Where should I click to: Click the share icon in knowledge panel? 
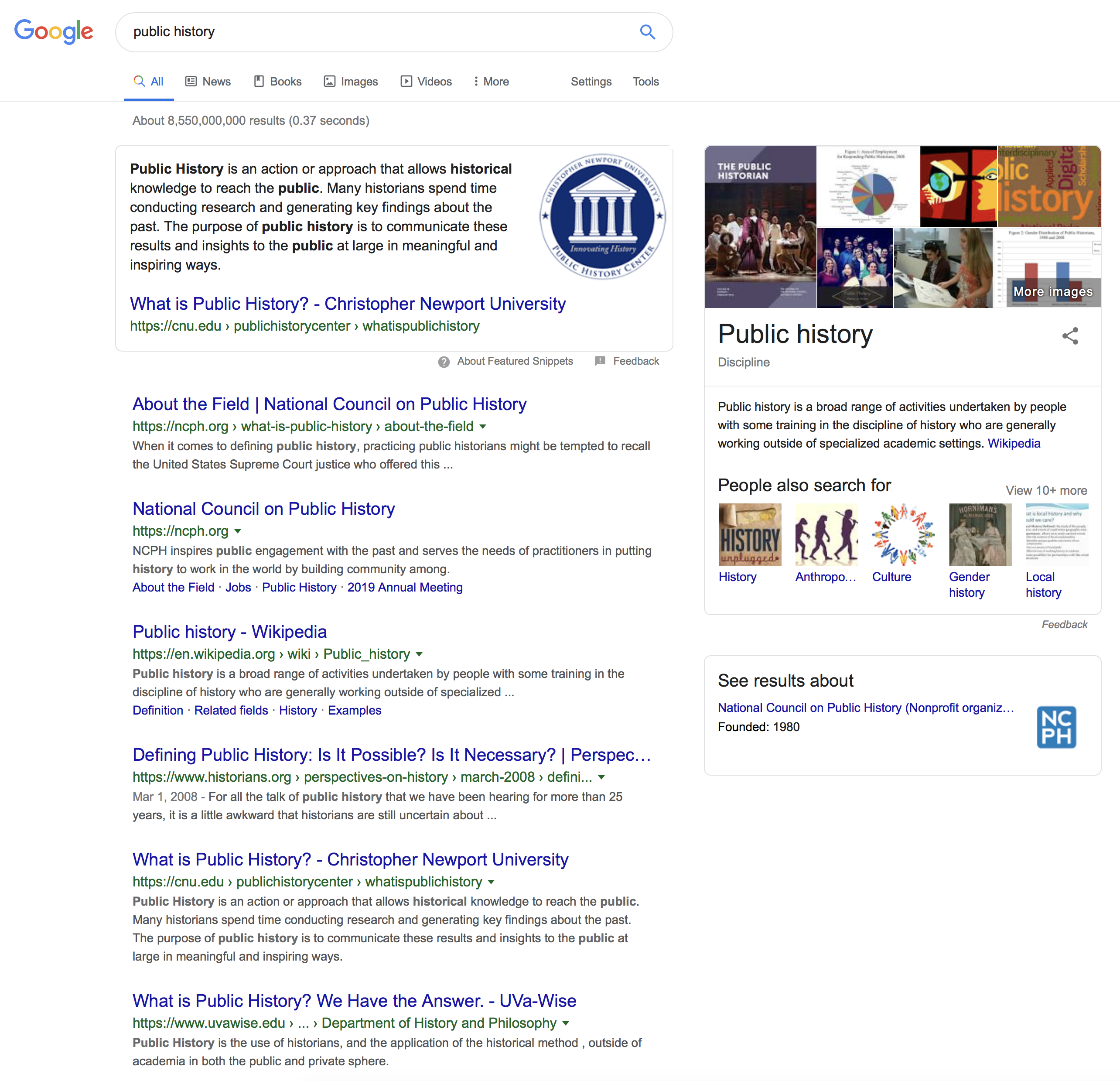1070,335
